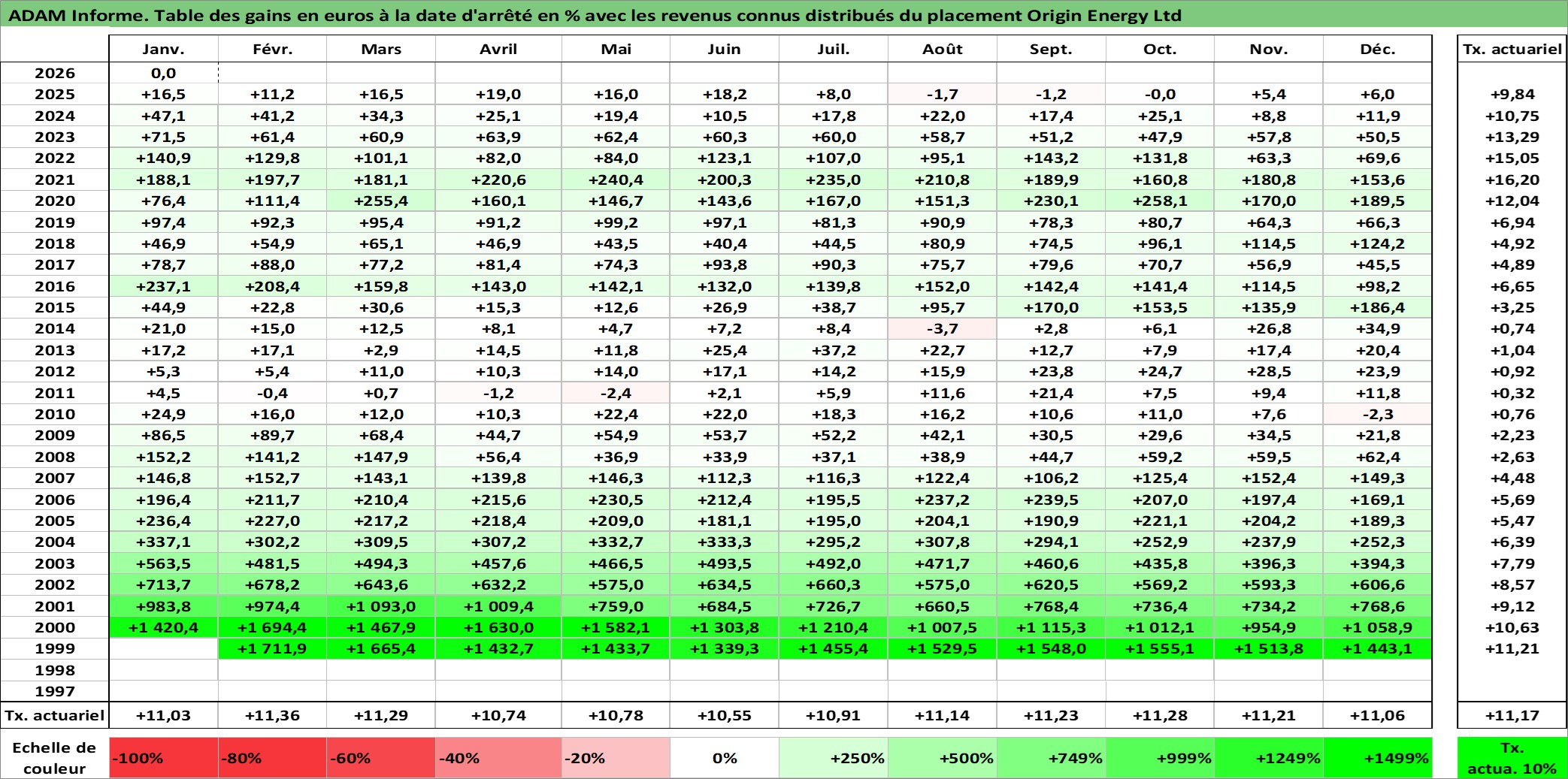
Task: Click the +1 711,9 cell for February 1999
Action: tap(272, 648)
